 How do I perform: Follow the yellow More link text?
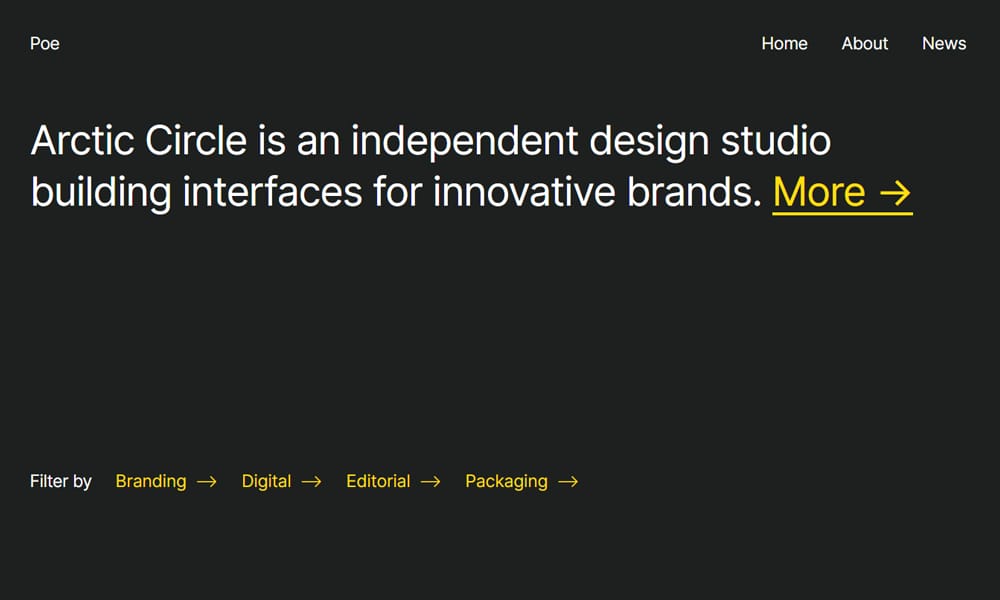tap(819, 192)
